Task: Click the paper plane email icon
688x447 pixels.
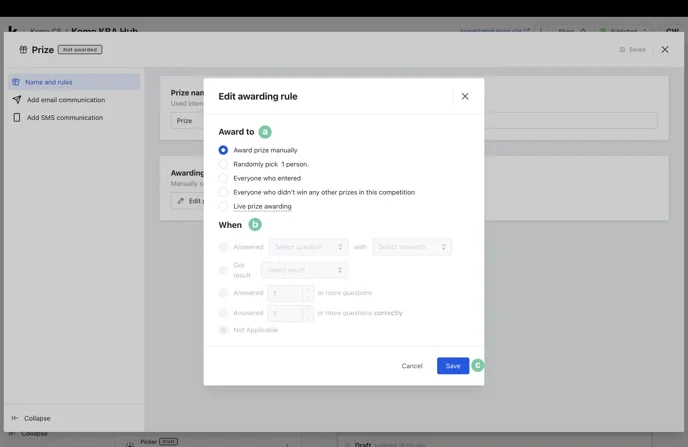Action: tap(17, 100)
